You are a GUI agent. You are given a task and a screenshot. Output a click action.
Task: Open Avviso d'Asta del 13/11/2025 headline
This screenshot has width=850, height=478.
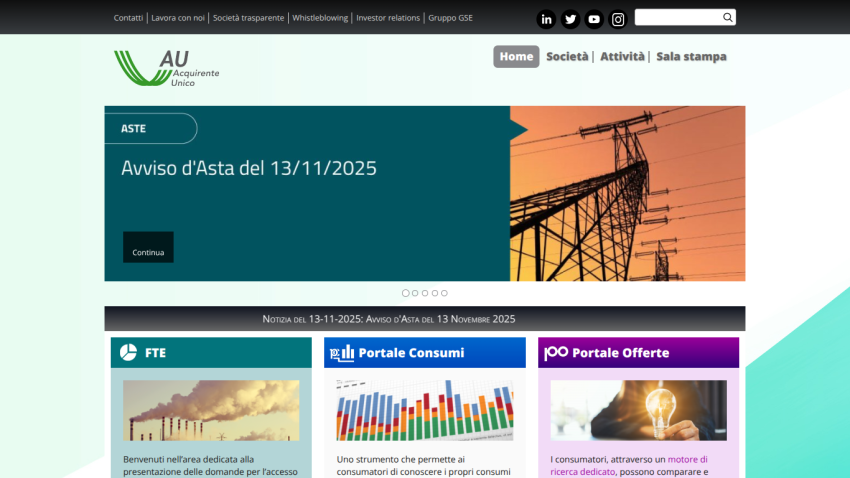pyautogui.click(x=249, y=168)
